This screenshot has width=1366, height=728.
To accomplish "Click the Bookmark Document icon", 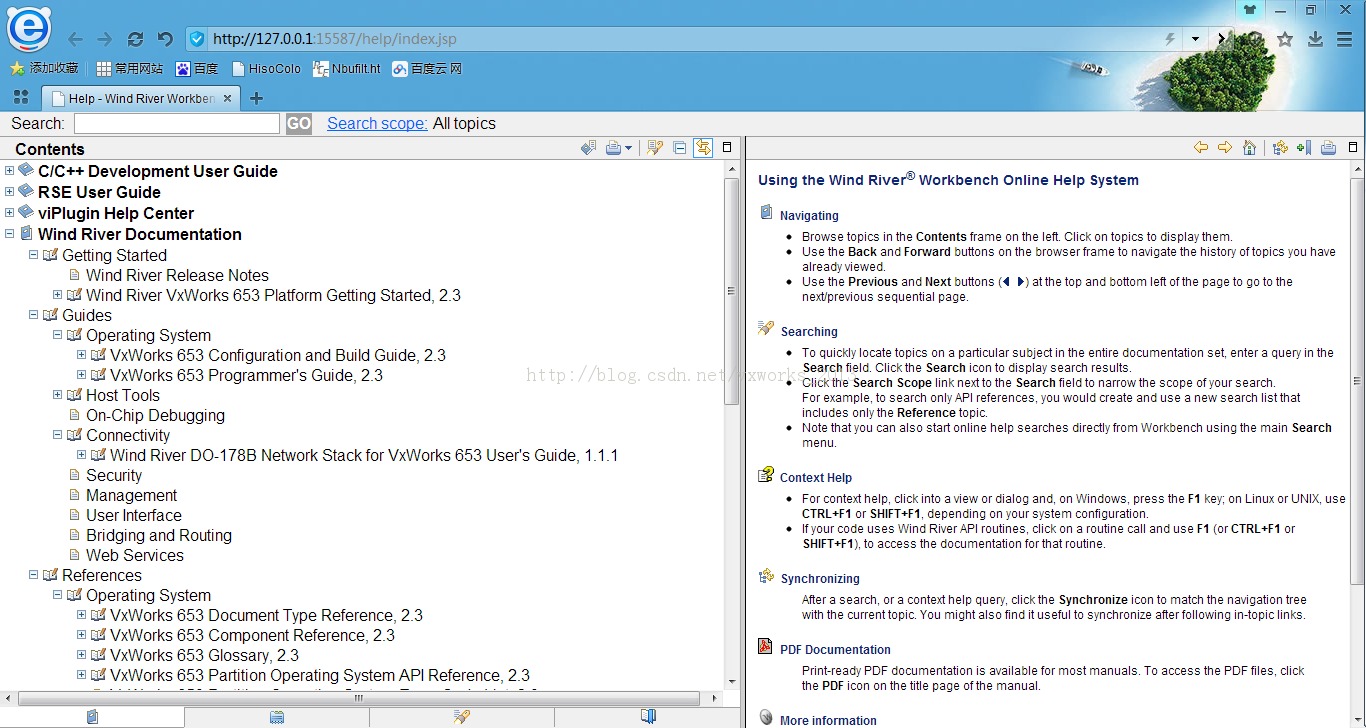I will pos(1304,148).
